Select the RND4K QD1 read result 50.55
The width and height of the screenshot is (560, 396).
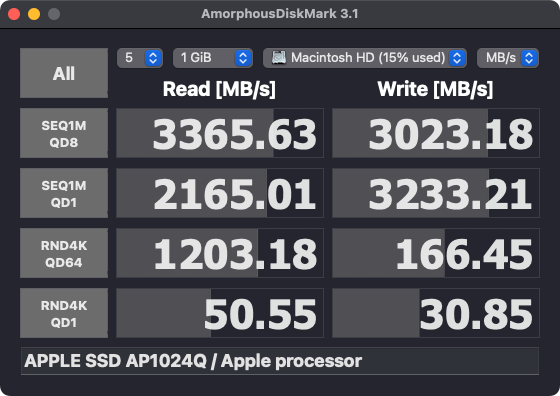click(x=220, y=313)
